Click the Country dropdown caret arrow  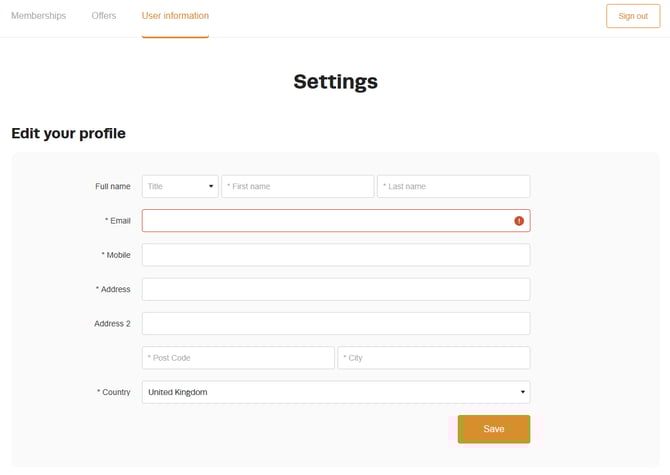[x=523, y=392]
